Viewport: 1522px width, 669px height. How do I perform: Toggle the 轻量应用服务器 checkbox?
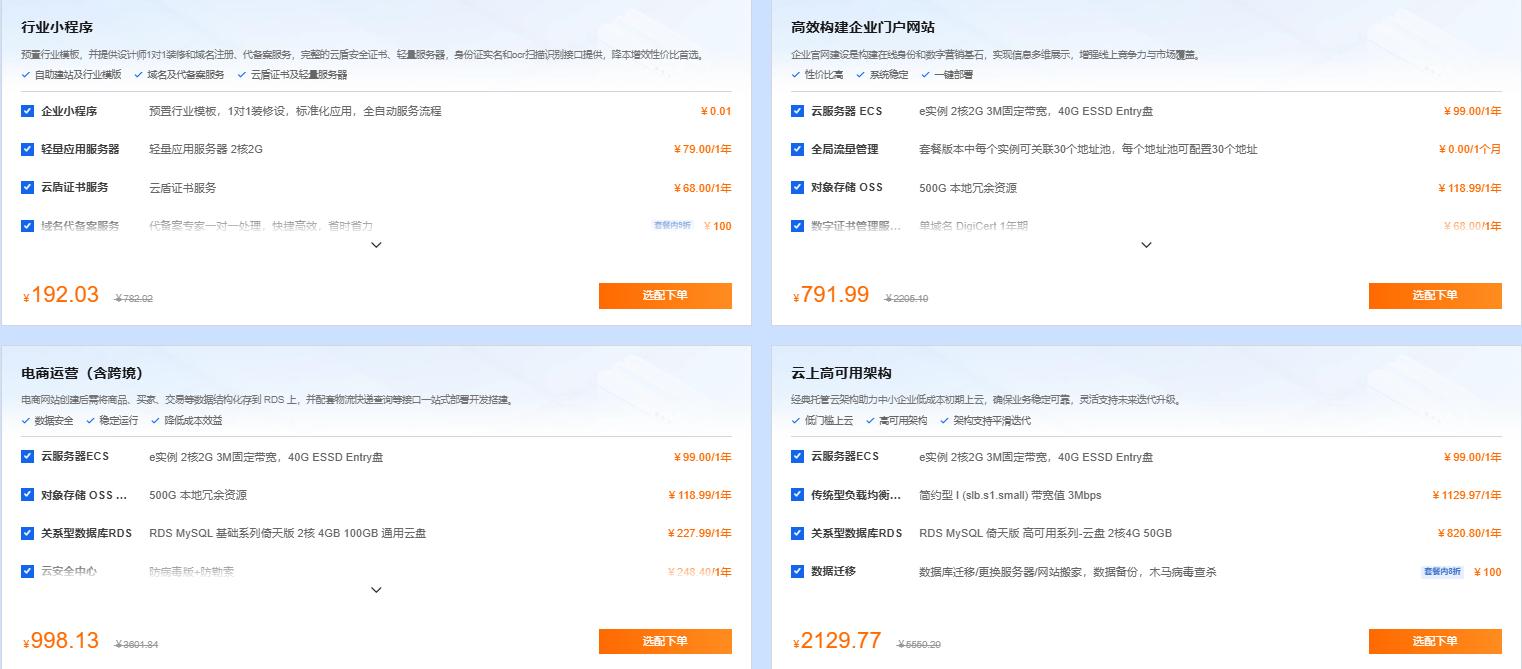[x=28, y=149]
